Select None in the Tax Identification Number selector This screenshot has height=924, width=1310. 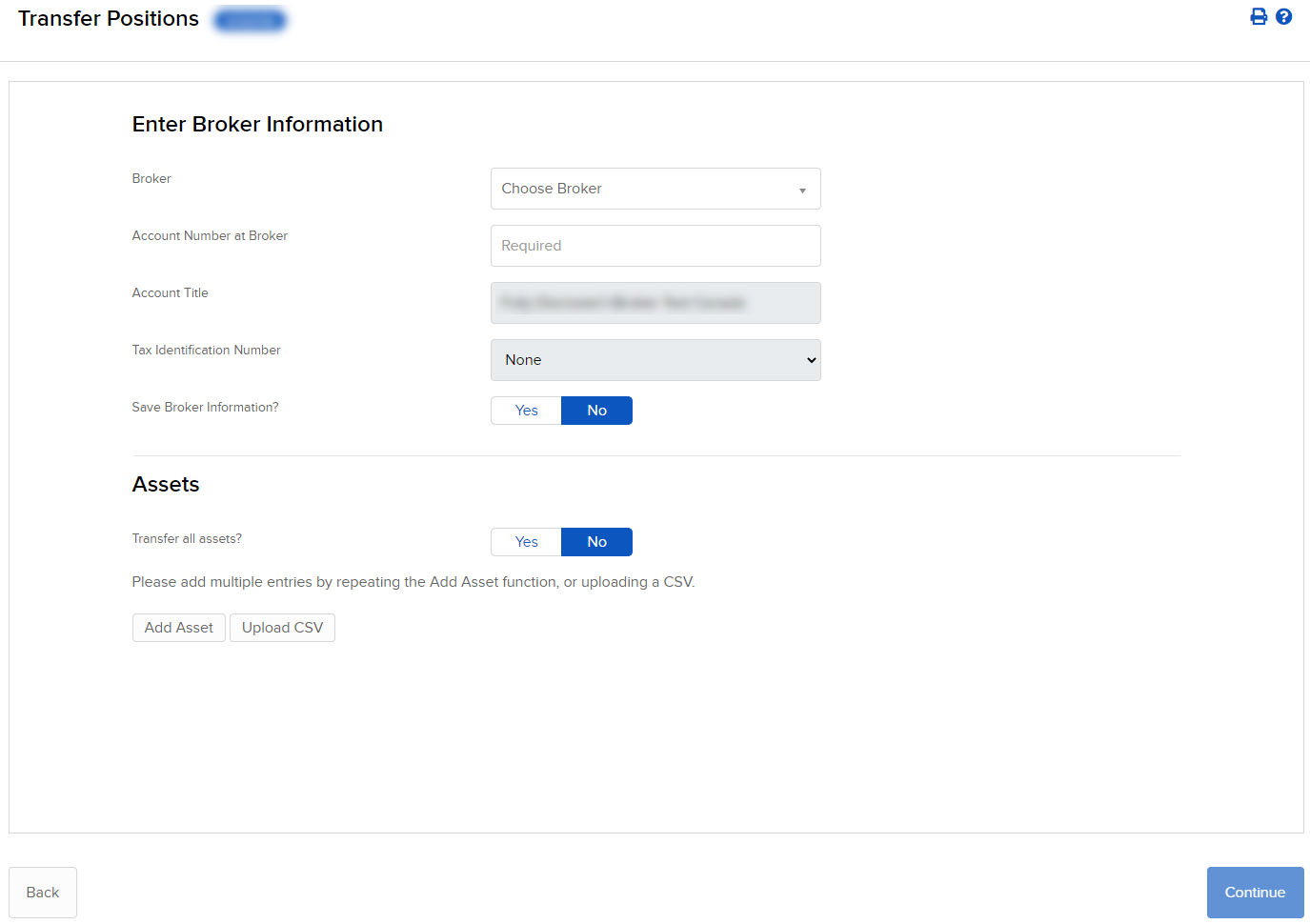coord(655,360)
